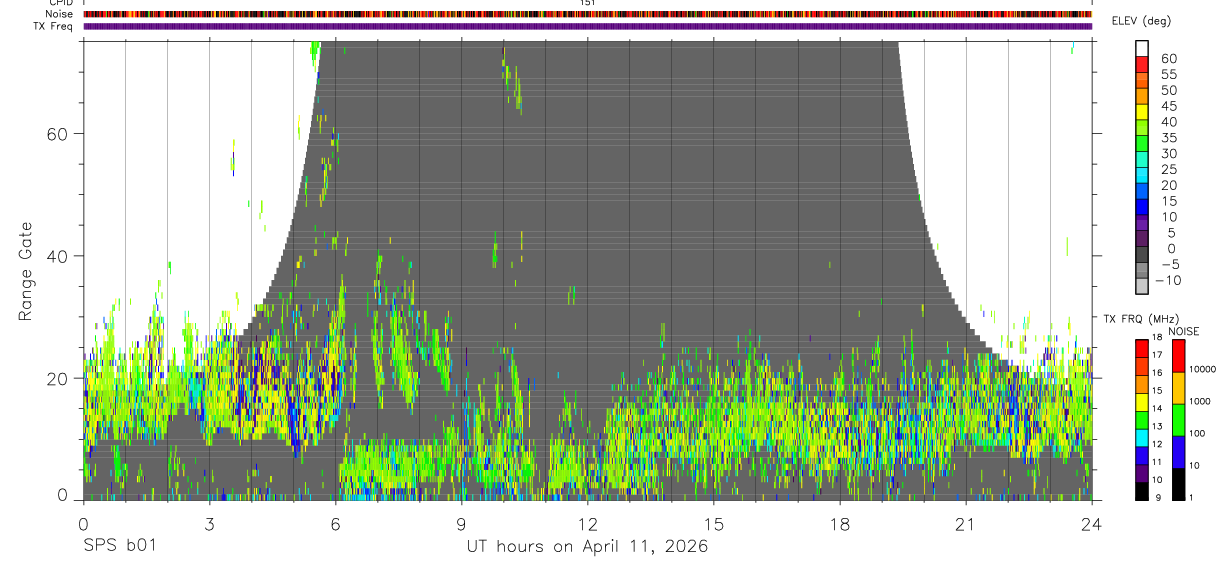Select the 'SPS b01' radar beam label
This screenshot has width=1228, height=567.
(118, 546)
